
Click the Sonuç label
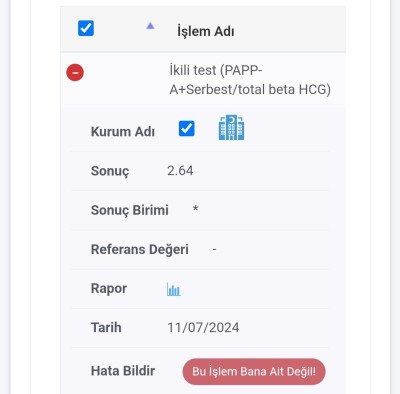[110, 171]
